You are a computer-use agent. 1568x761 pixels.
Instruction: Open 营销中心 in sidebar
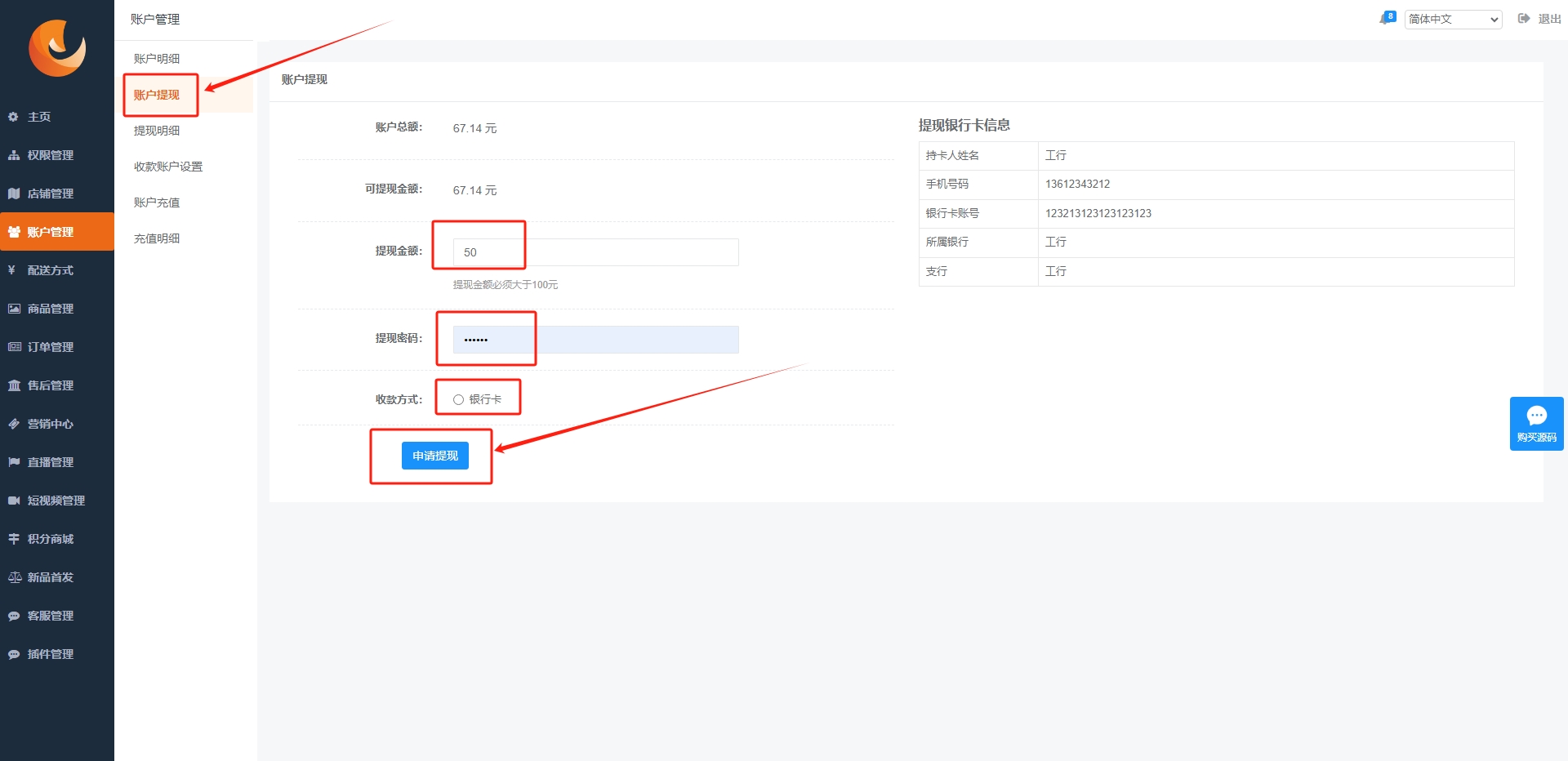click(51, 424)
